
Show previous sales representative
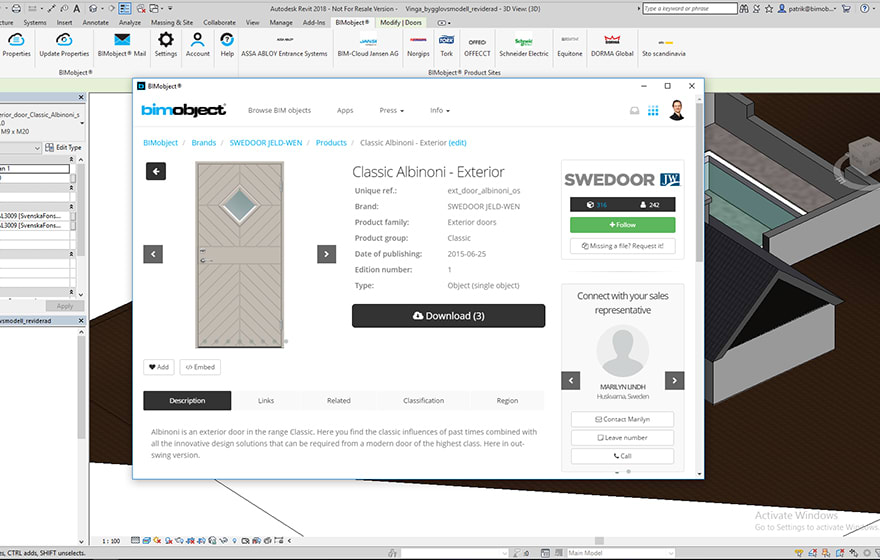[571, 380]
